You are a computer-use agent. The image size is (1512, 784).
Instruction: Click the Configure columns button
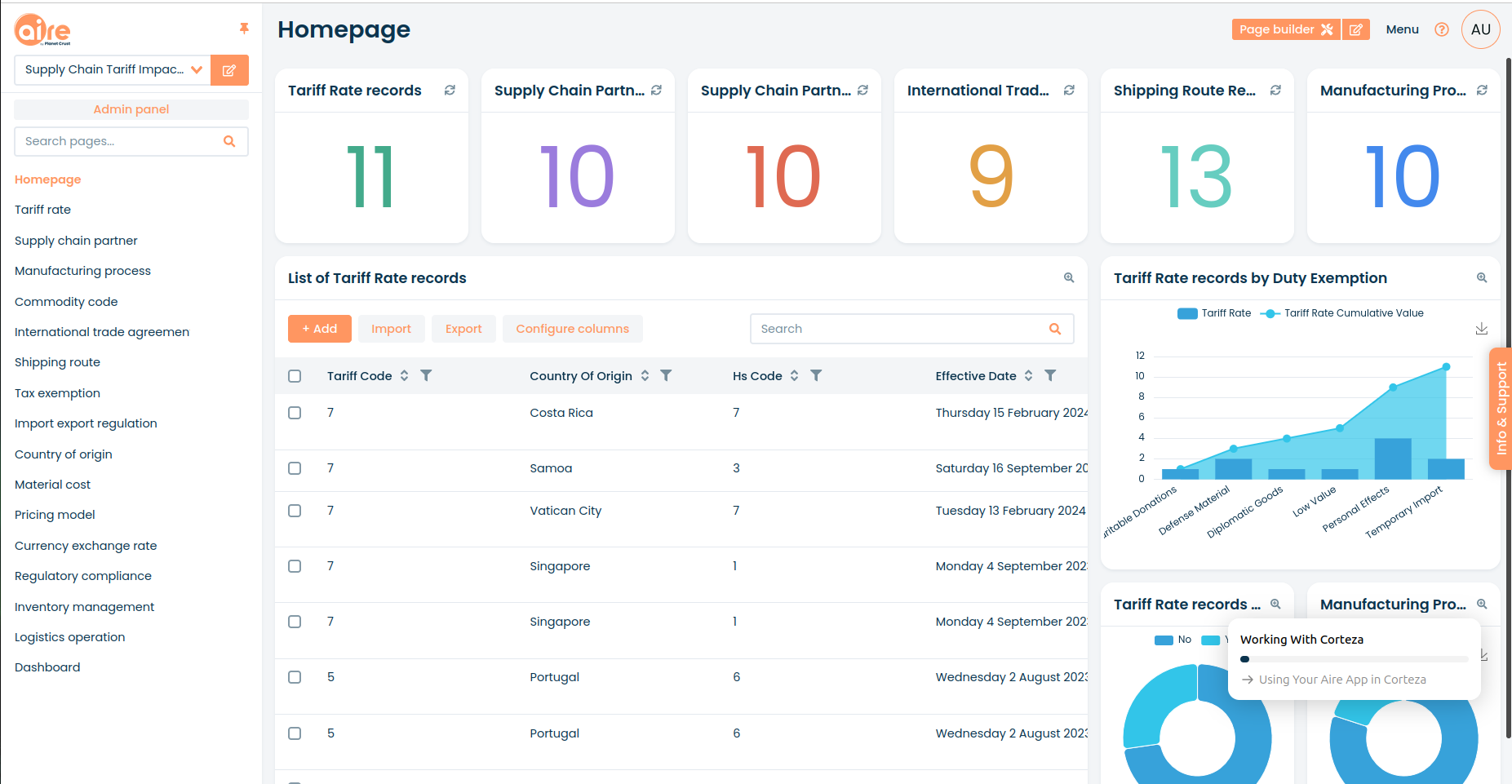coord(572,329)
